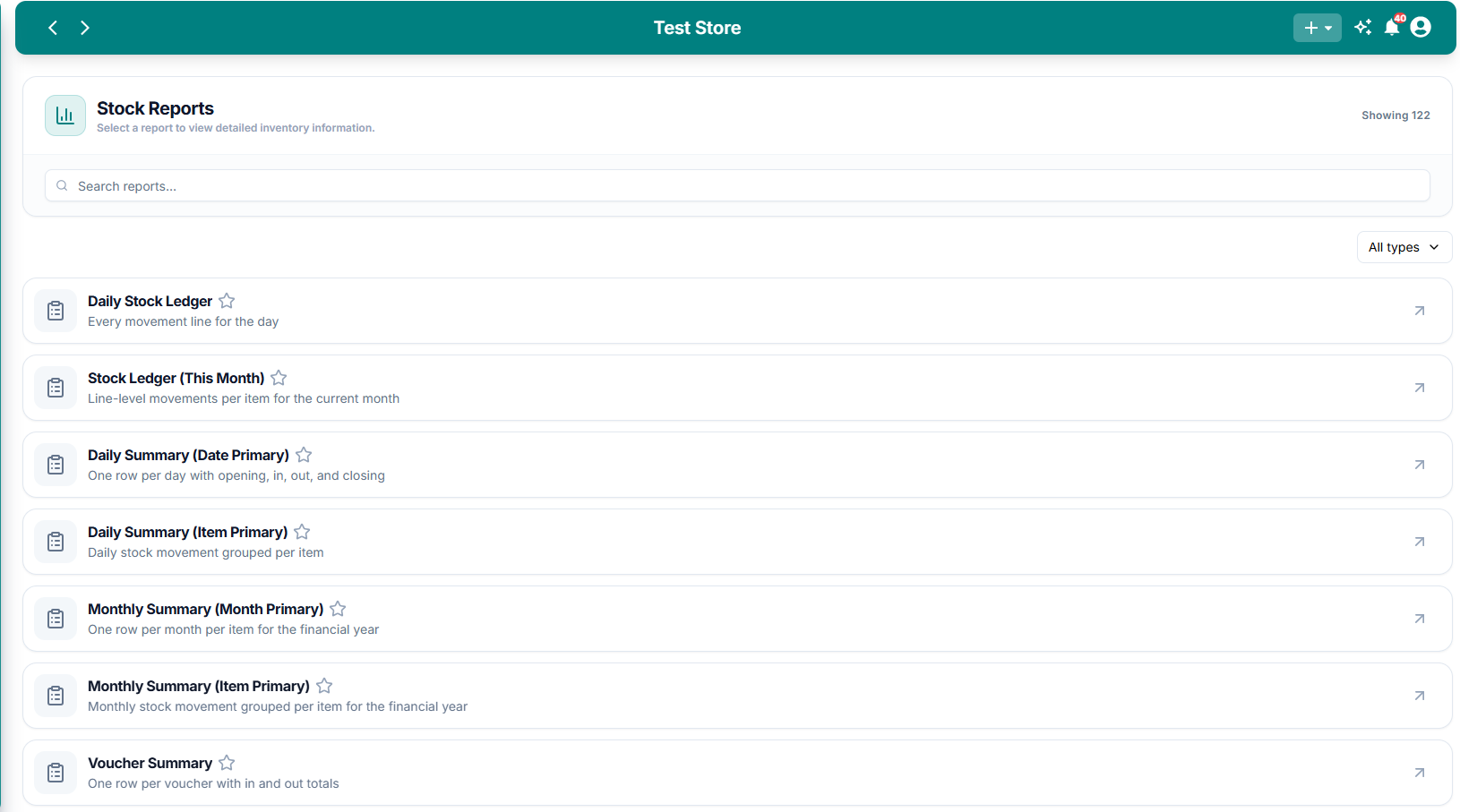Open notifications bell with 40 badge

[1393, 26]
